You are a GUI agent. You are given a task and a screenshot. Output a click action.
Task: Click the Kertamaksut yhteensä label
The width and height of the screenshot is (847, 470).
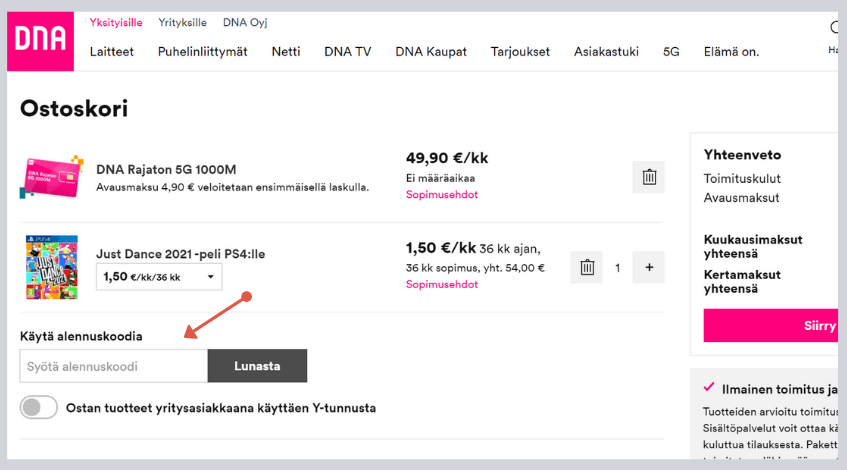(742, 281)
